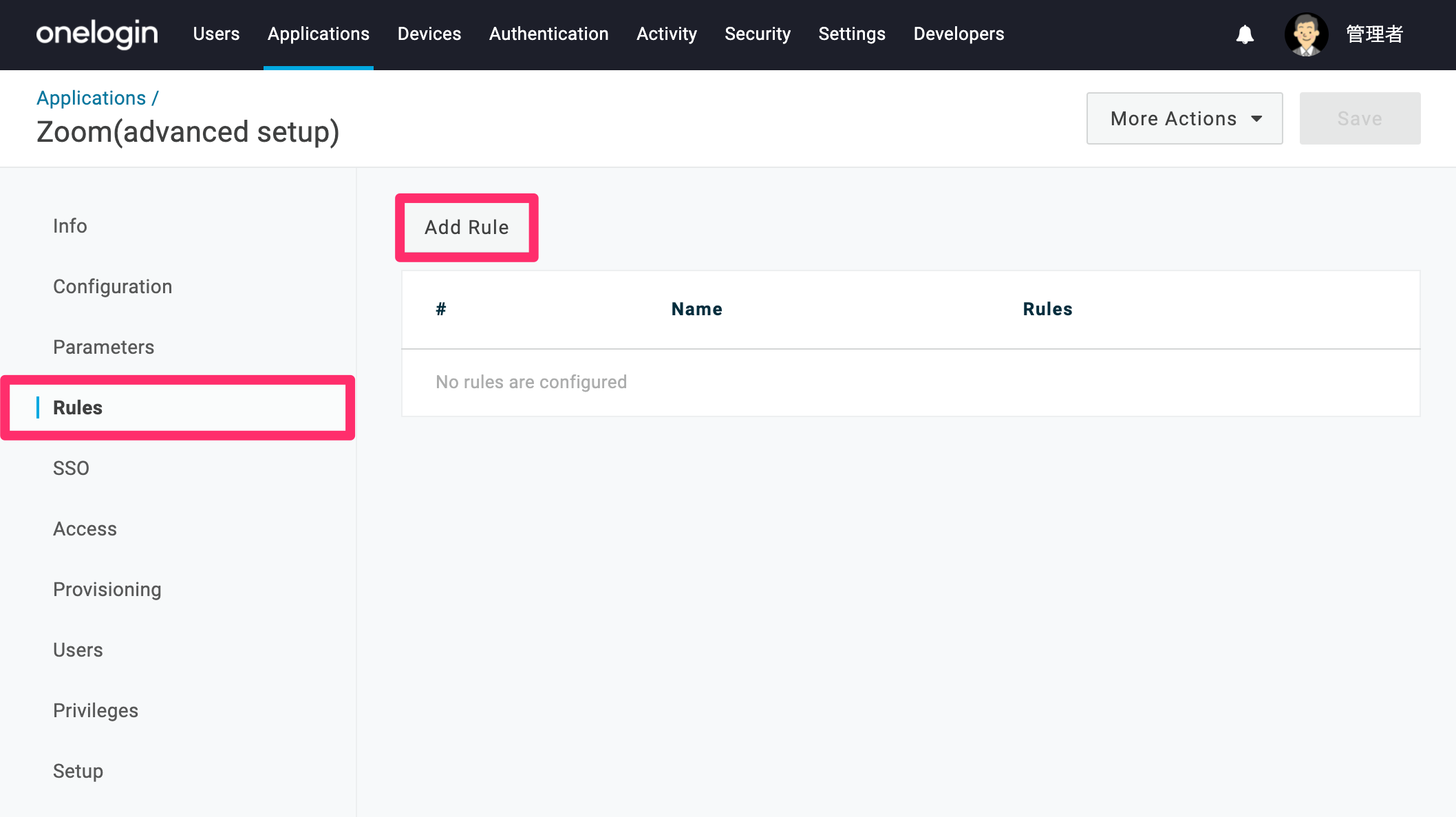Open the Settings menu
Viewport: 1456px width, 817px height.
pos(852,34)
